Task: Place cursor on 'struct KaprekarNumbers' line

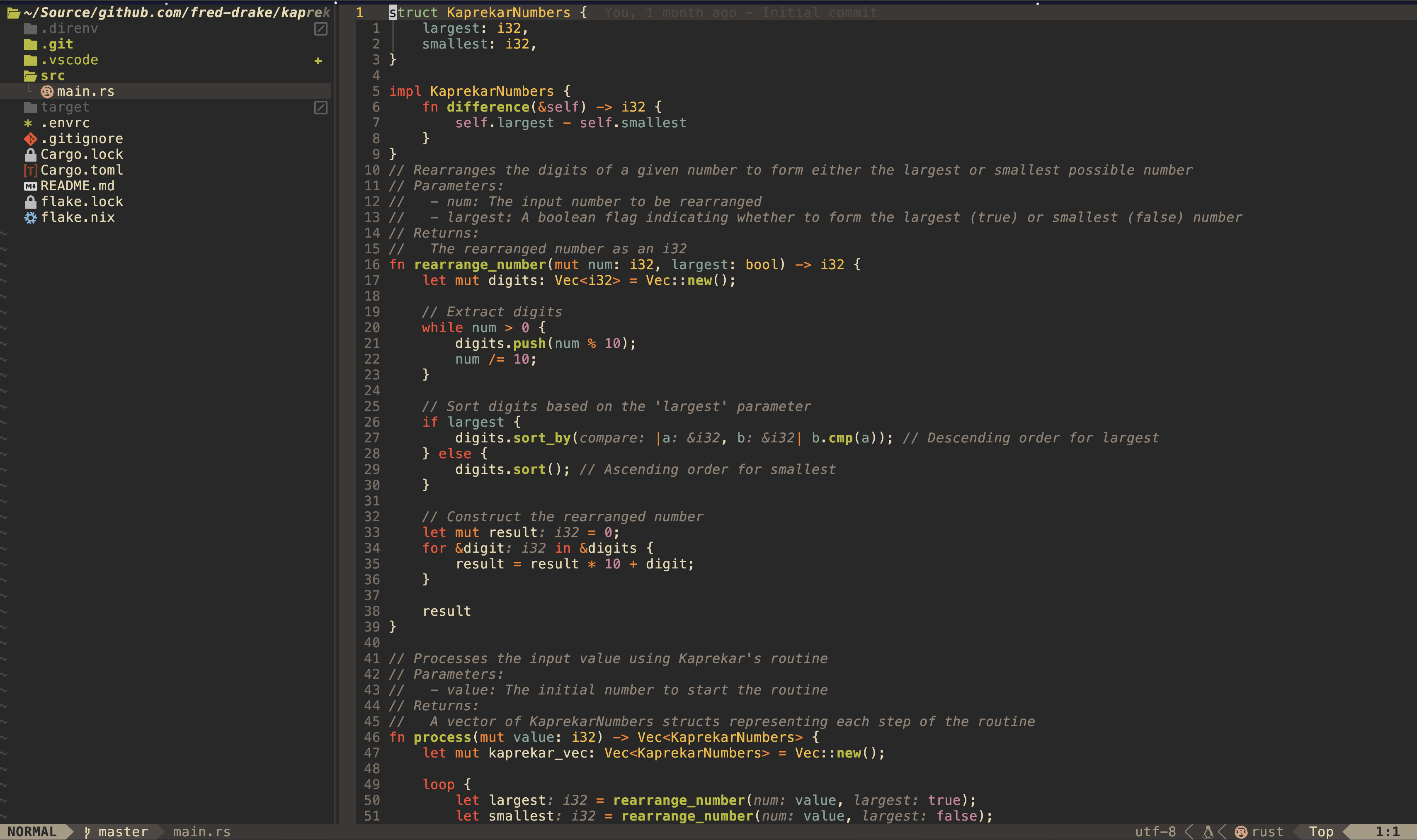Action: [x=488, y=12]
